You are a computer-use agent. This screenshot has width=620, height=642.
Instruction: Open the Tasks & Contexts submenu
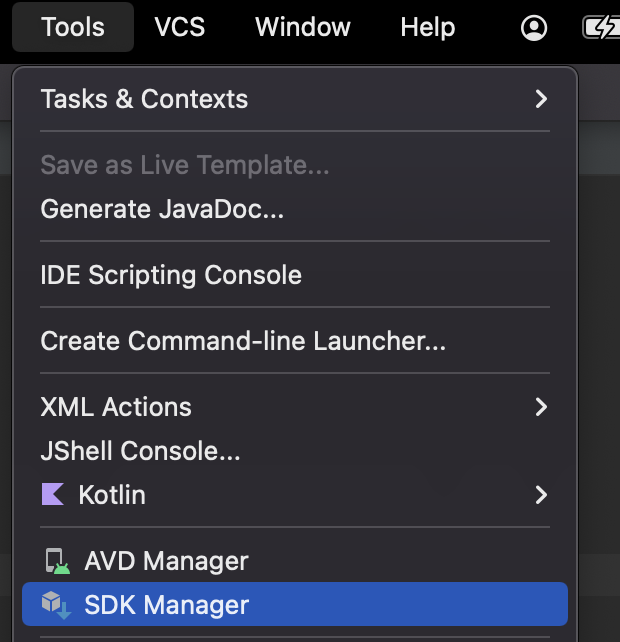(295, 99)
